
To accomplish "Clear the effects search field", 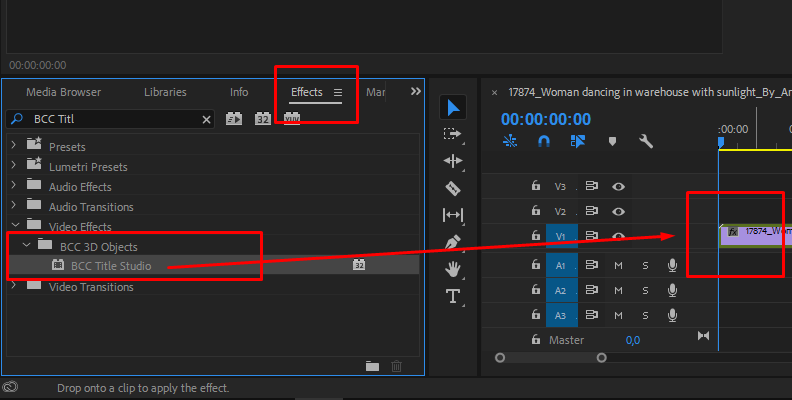I will pos(207,119).
